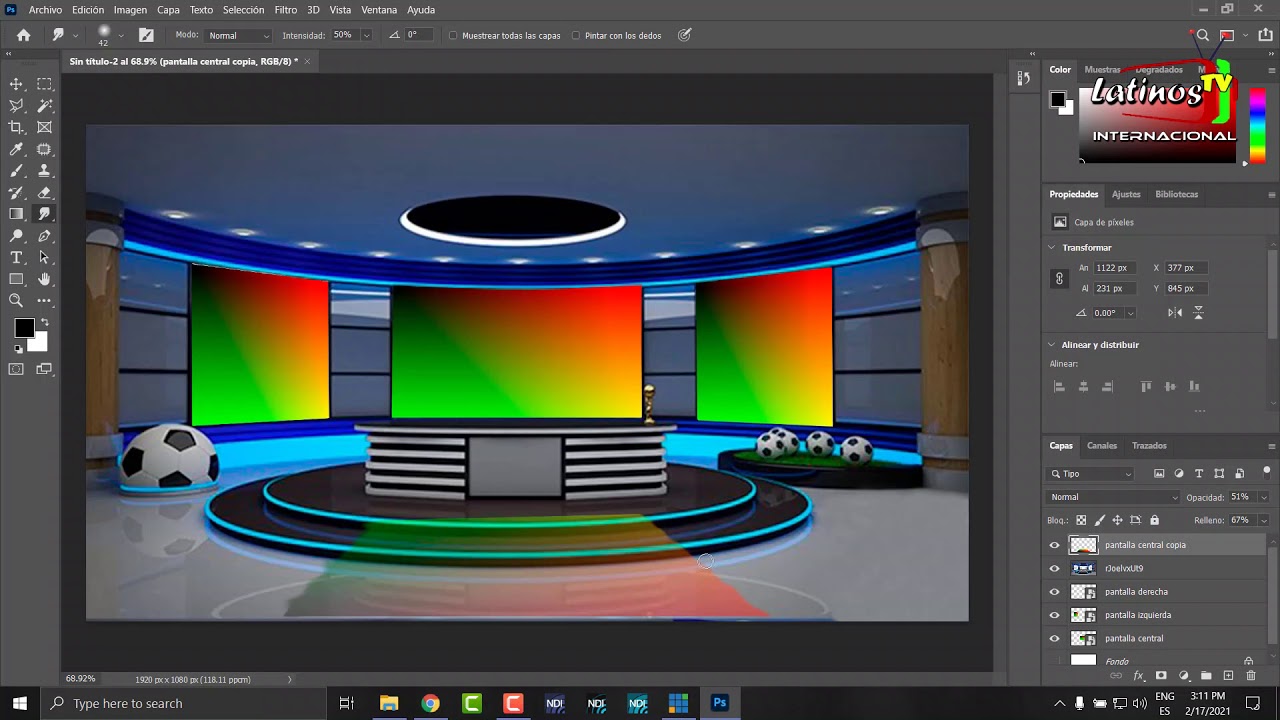Select the Polygonal Lasso tool
1280x720 pixels.
tap(16, 106)
